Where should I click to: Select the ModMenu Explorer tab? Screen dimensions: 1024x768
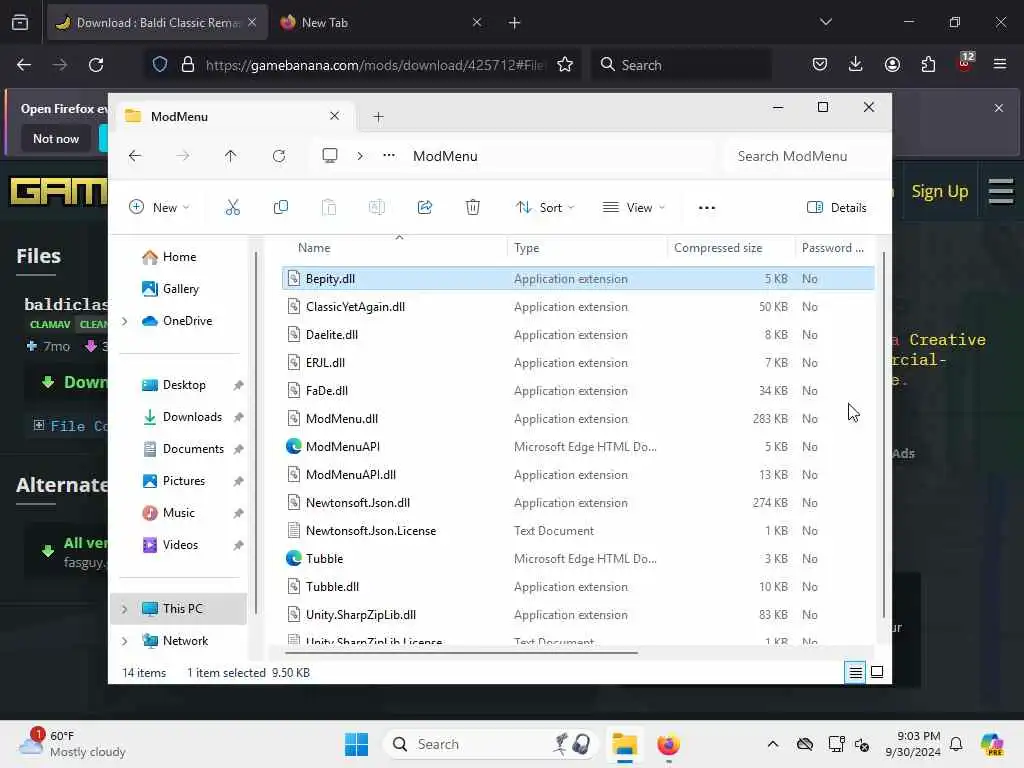click(234, 116)
